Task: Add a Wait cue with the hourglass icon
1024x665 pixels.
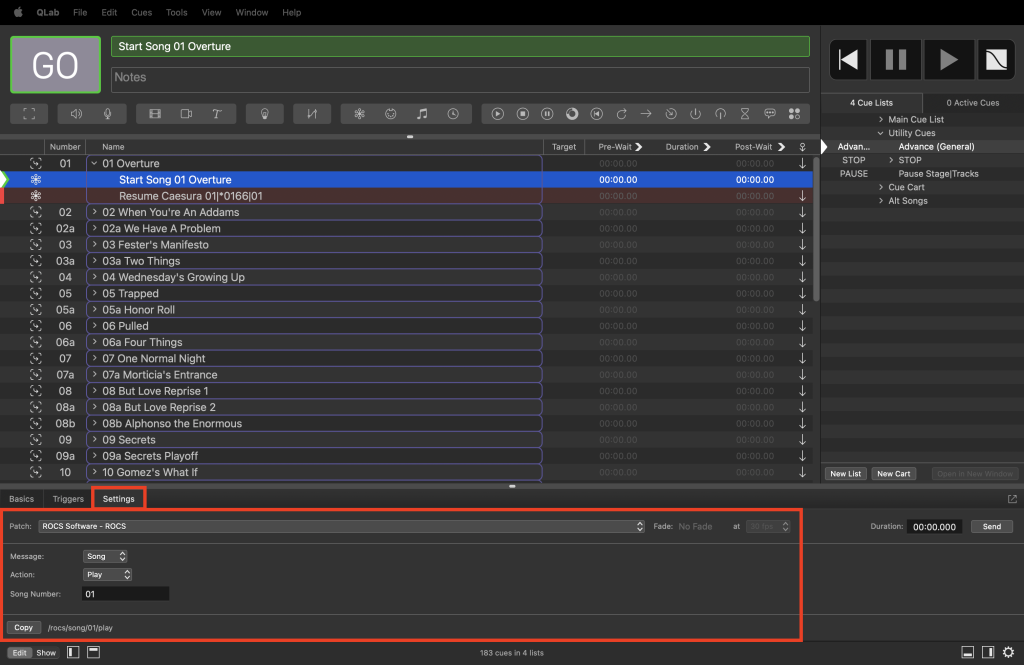Action: click(x=745, y=114)
